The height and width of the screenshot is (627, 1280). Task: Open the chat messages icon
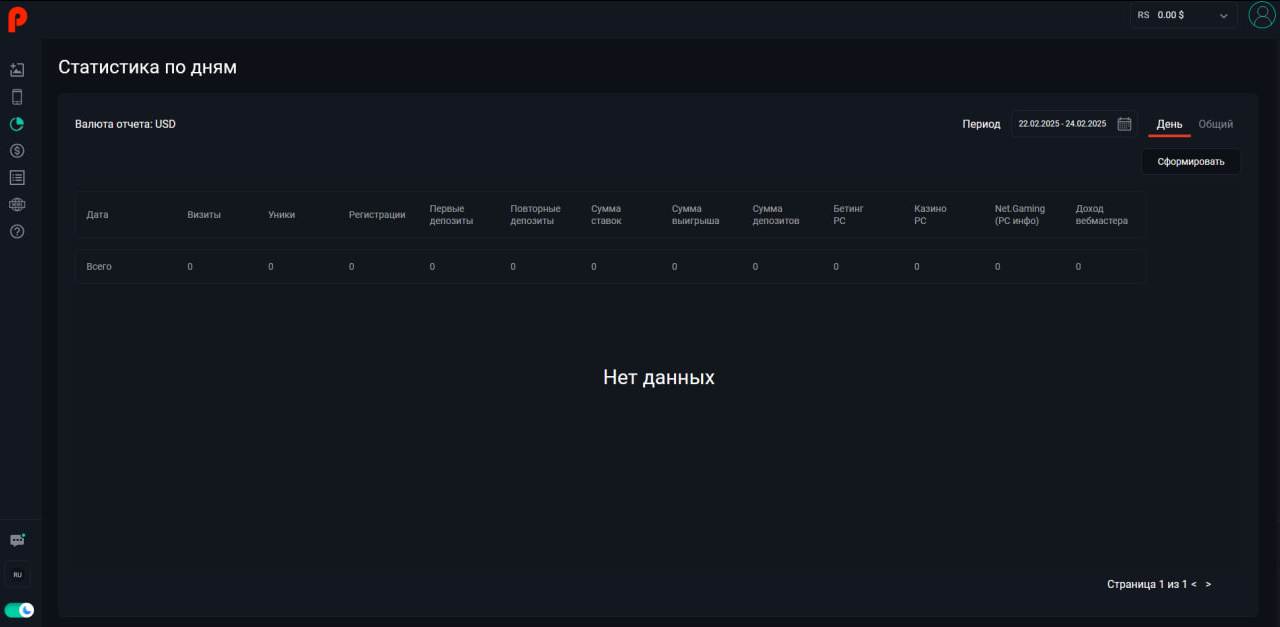[x=17, y=540]
